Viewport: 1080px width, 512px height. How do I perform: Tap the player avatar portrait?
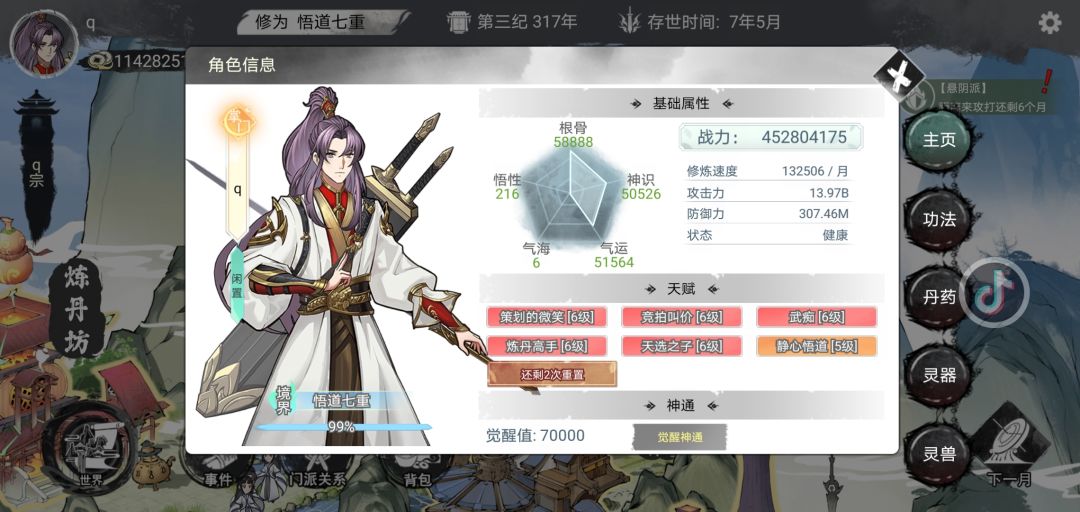pos(43,43)
